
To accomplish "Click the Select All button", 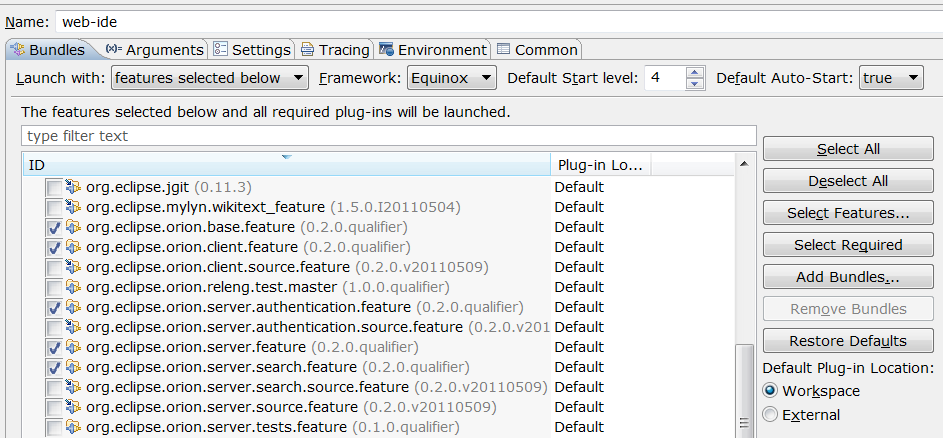I will [848, 149].
